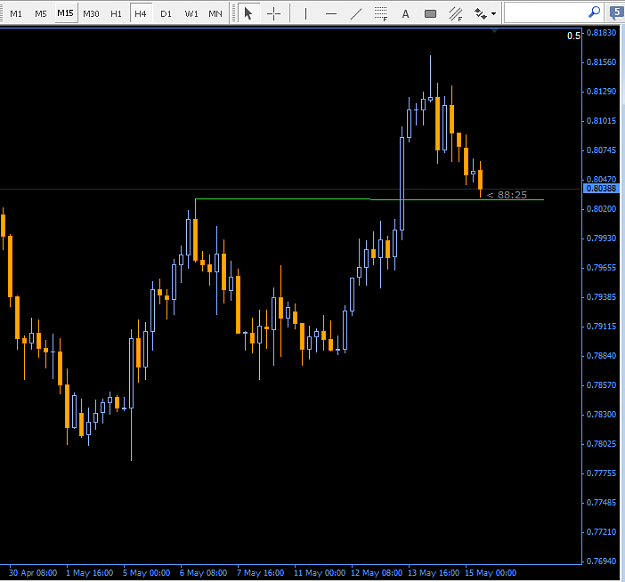Select the cursor arrow tool

tap(248, 14)
